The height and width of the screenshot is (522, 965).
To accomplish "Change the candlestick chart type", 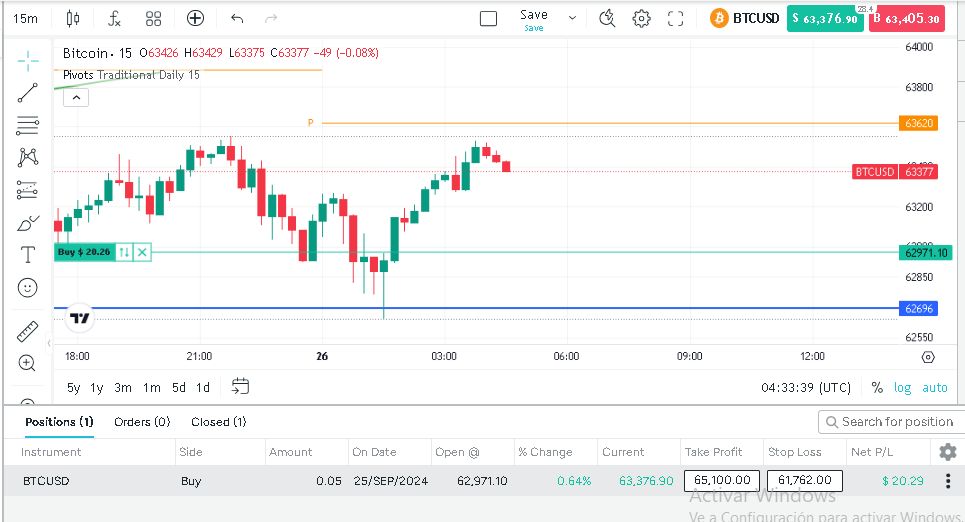I will pyautogui.click(x=73, y=18).
